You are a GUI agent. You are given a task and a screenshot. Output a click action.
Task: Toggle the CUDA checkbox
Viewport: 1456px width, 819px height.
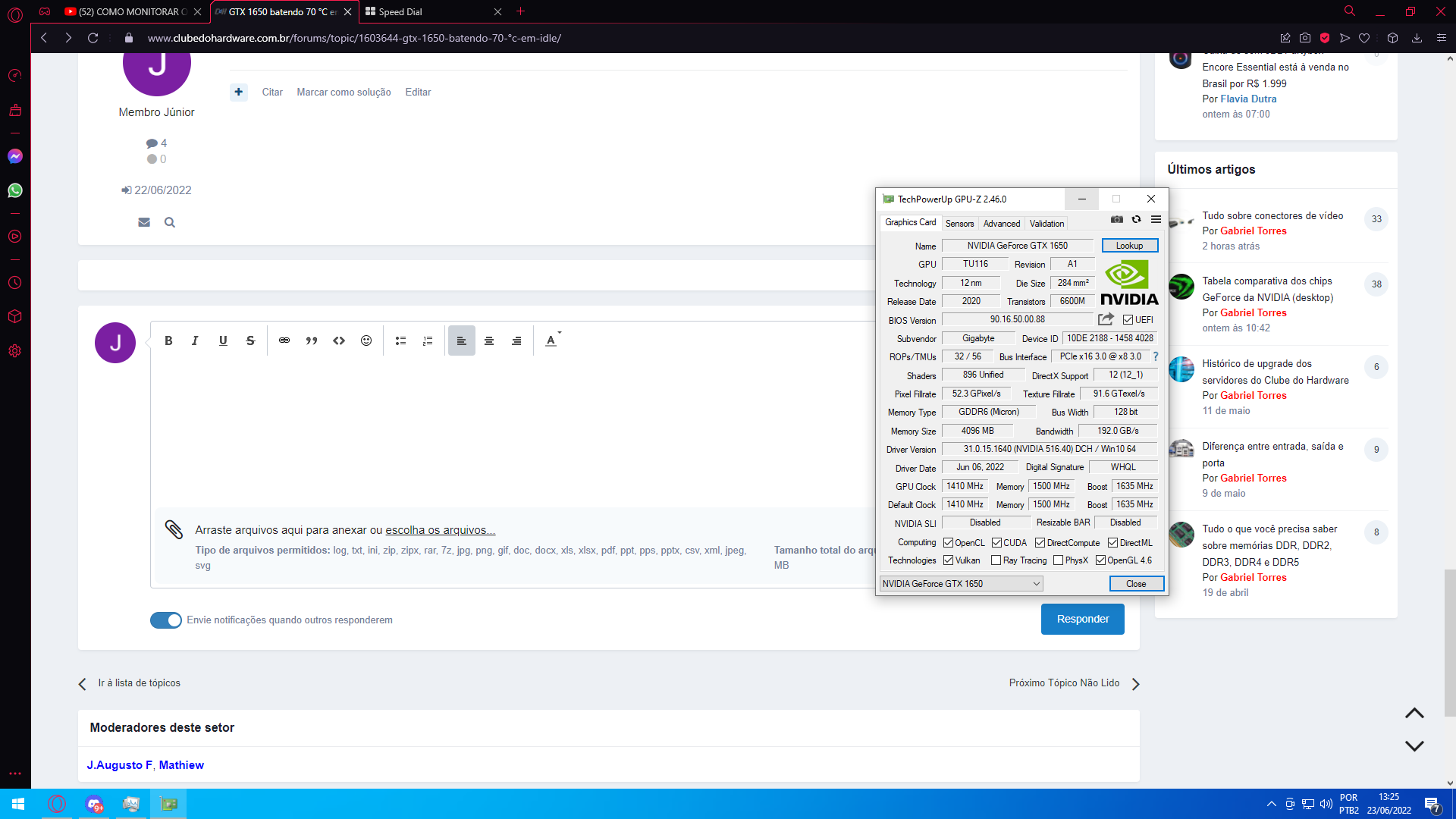pos(996,543)
